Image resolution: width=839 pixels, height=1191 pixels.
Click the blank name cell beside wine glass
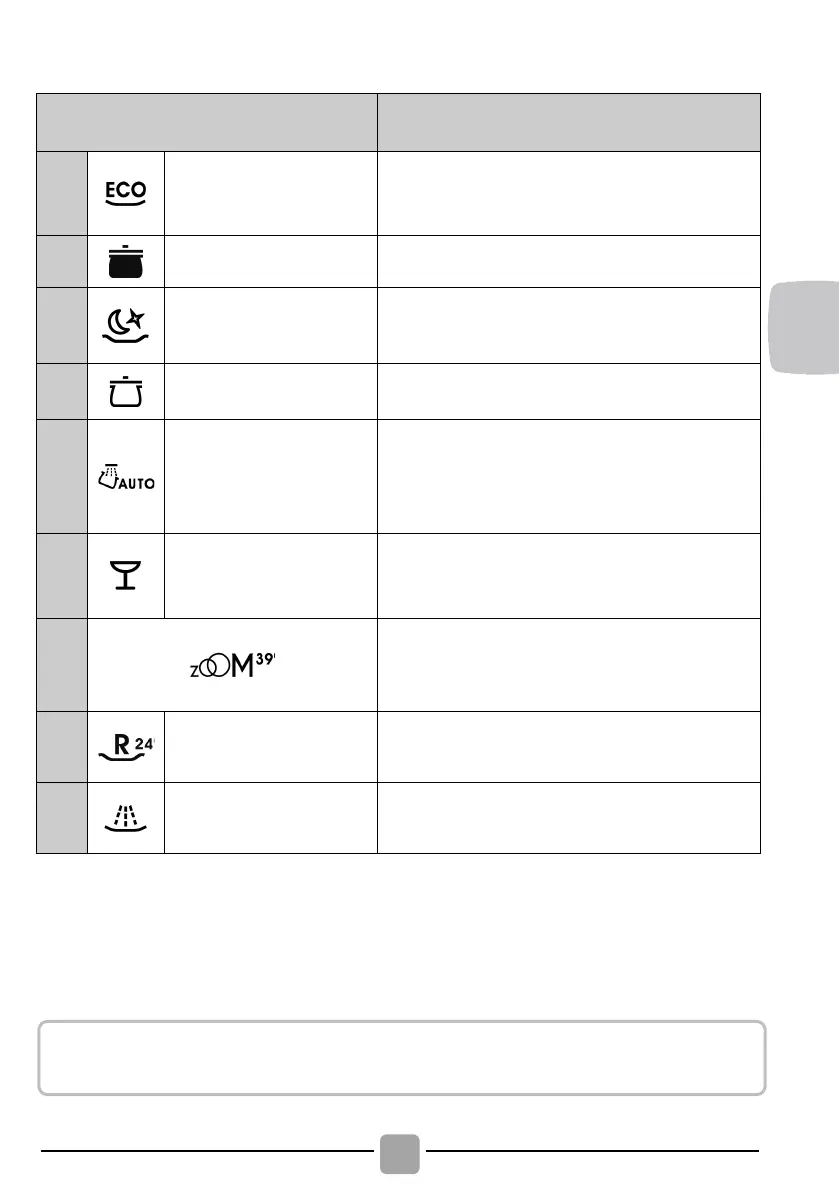(270, 575)
